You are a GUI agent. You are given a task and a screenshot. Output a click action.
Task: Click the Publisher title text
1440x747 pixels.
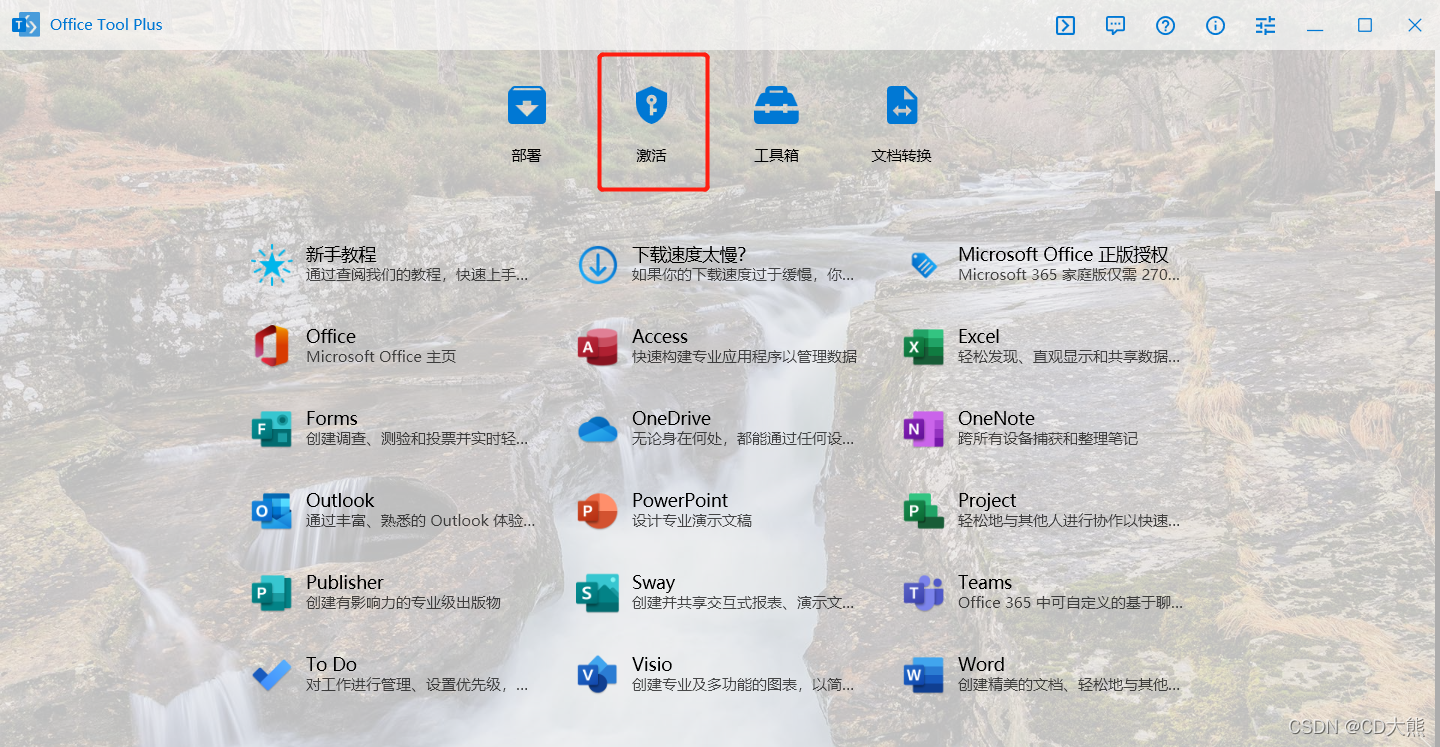coord(345,583)
